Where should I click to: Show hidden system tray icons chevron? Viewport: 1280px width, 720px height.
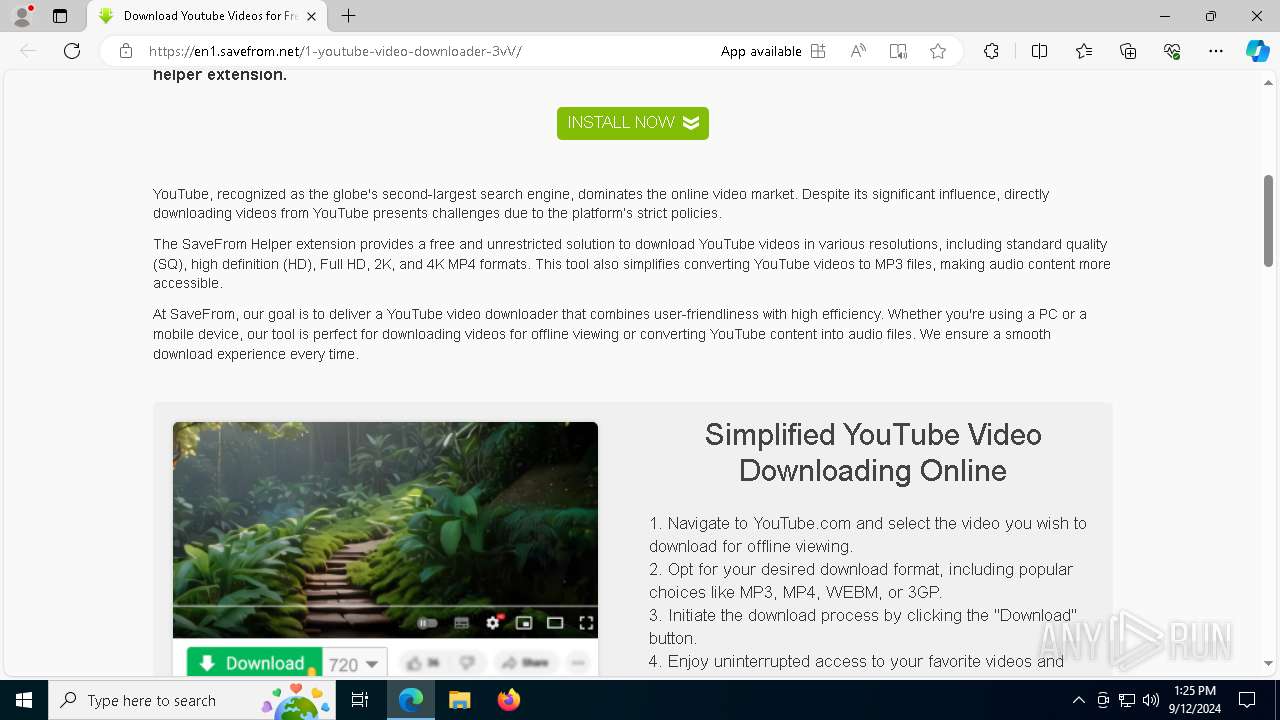coord(1078,700)
